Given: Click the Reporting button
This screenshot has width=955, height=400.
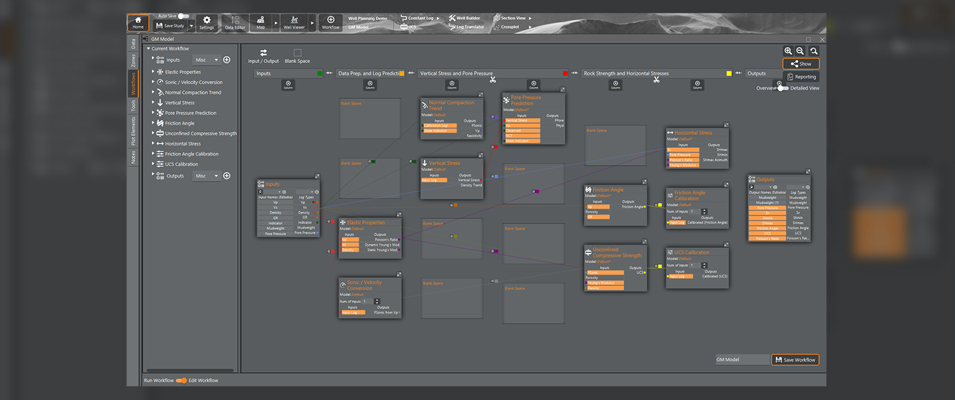Looking at the screenshot, I should coord(801,76).
